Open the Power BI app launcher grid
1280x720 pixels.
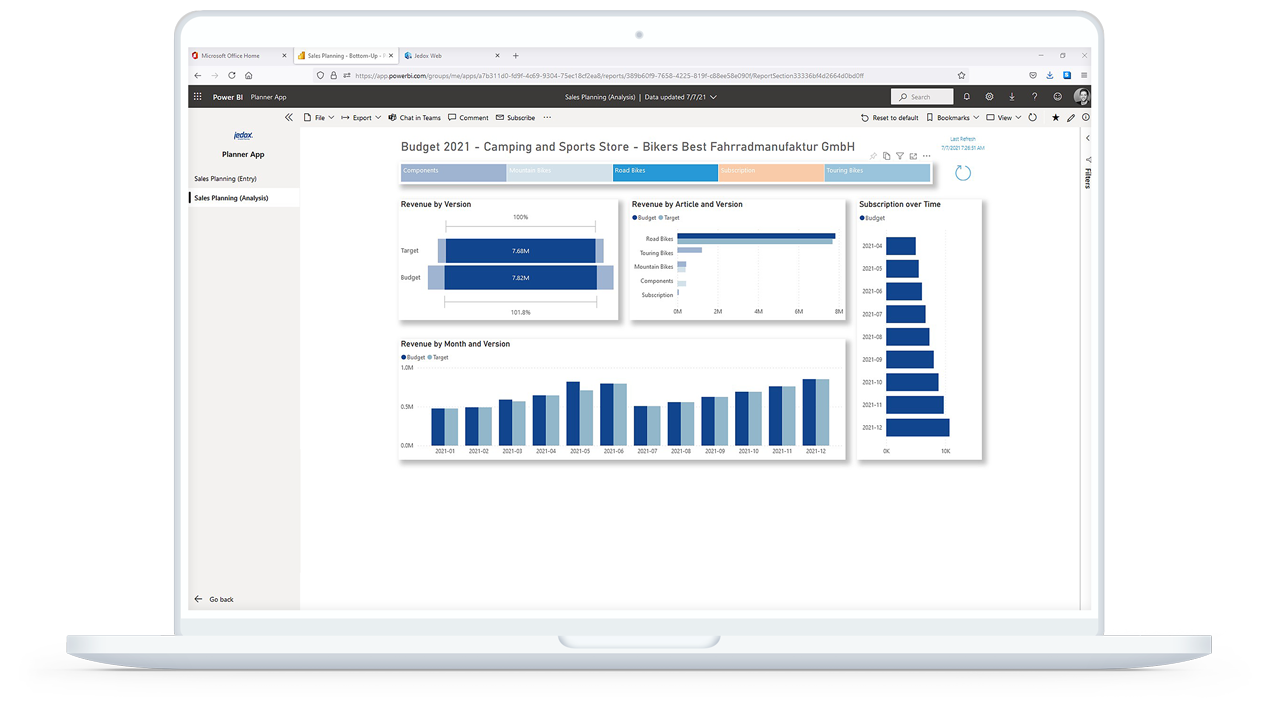[x=198, y=97]
